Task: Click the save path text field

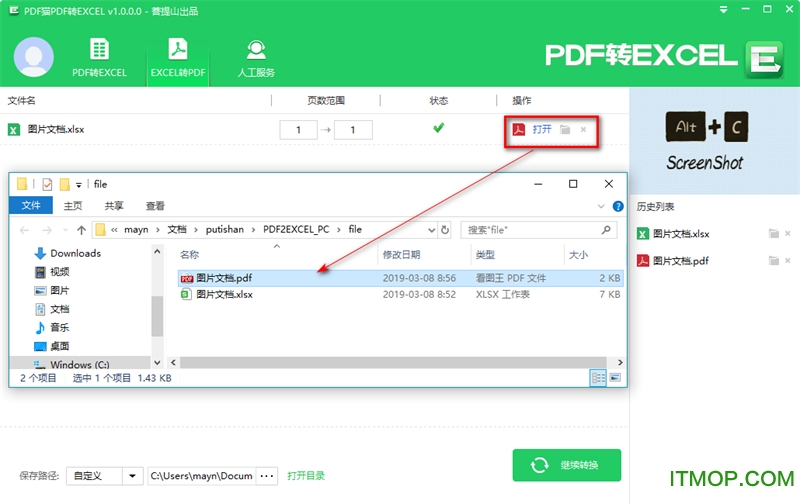Action: (202, 476)
